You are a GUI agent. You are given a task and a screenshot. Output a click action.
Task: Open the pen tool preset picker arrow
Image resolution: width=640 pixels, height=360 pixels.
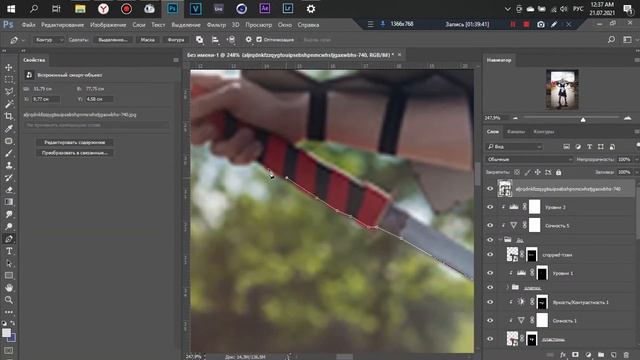point(22,40)
